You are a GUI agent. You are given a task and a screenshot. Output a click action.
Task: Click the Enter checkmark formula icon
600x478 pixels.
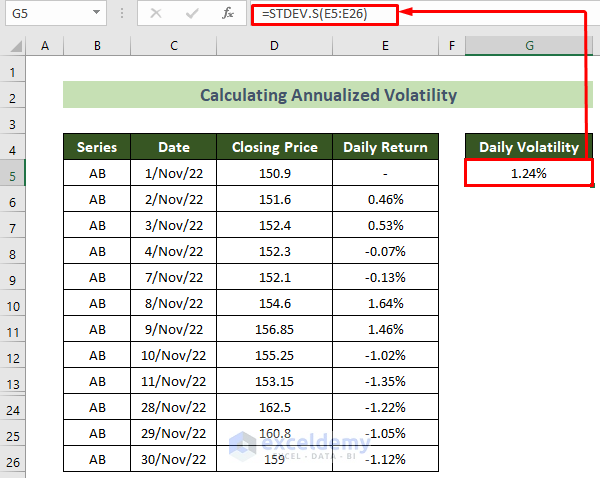tap(192, 14)
